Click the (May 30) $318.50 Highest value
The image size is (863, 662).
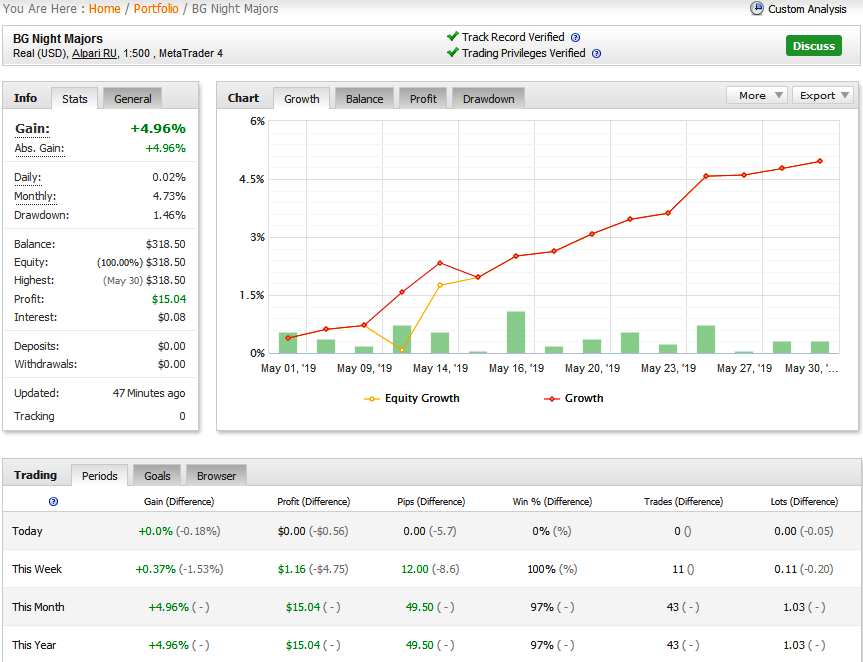(144, 280)
